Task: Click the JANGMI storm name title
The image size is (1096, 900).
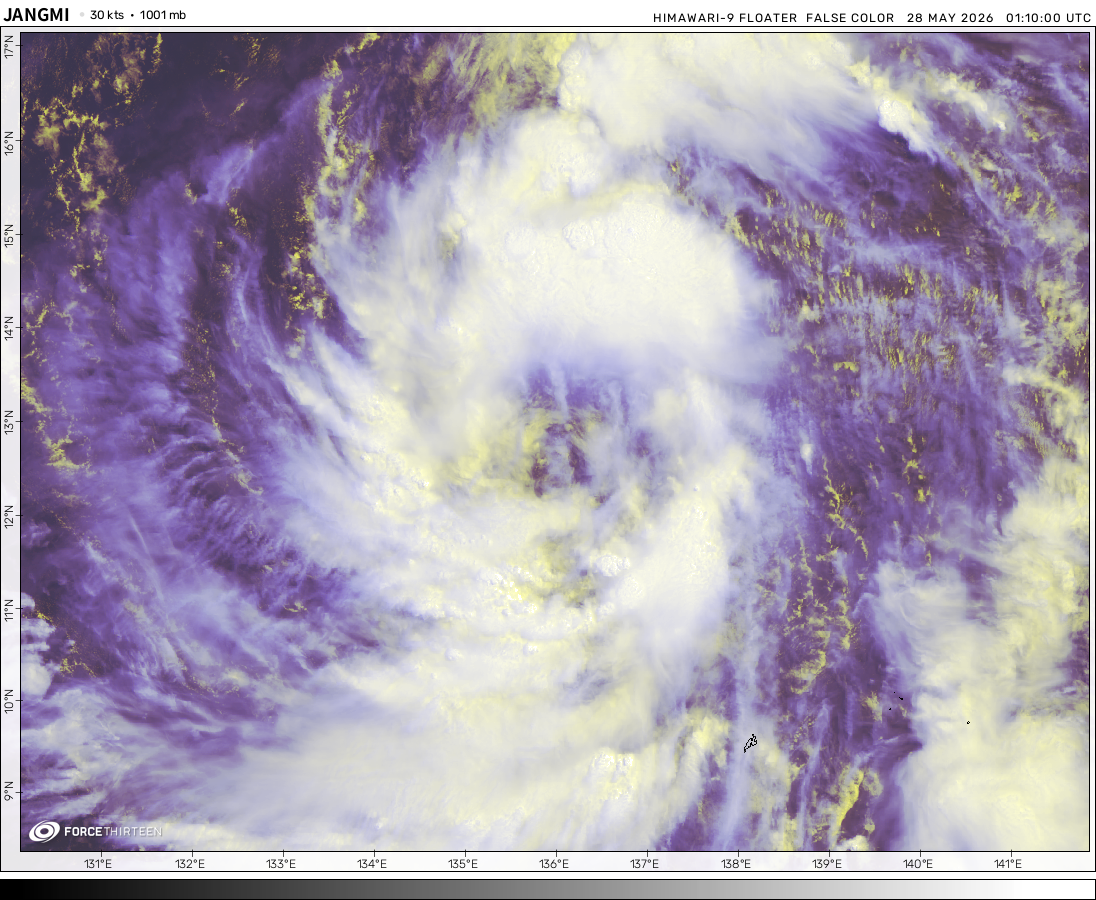Action: [36, 15]
